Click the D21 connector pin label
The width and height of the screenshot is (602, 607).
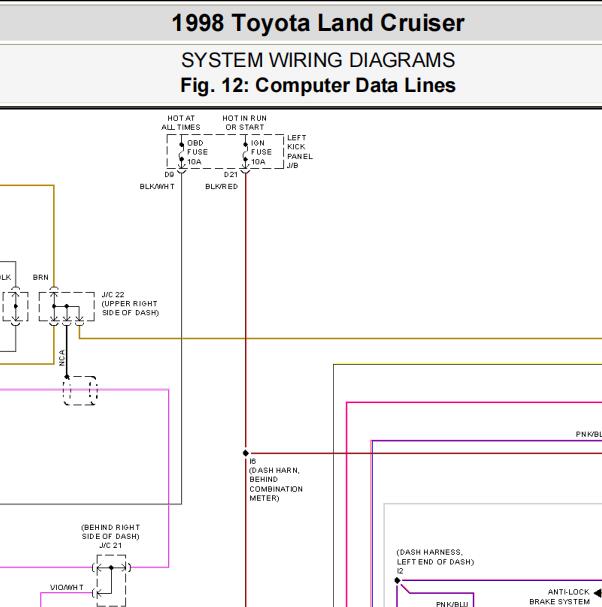(230, 175)
